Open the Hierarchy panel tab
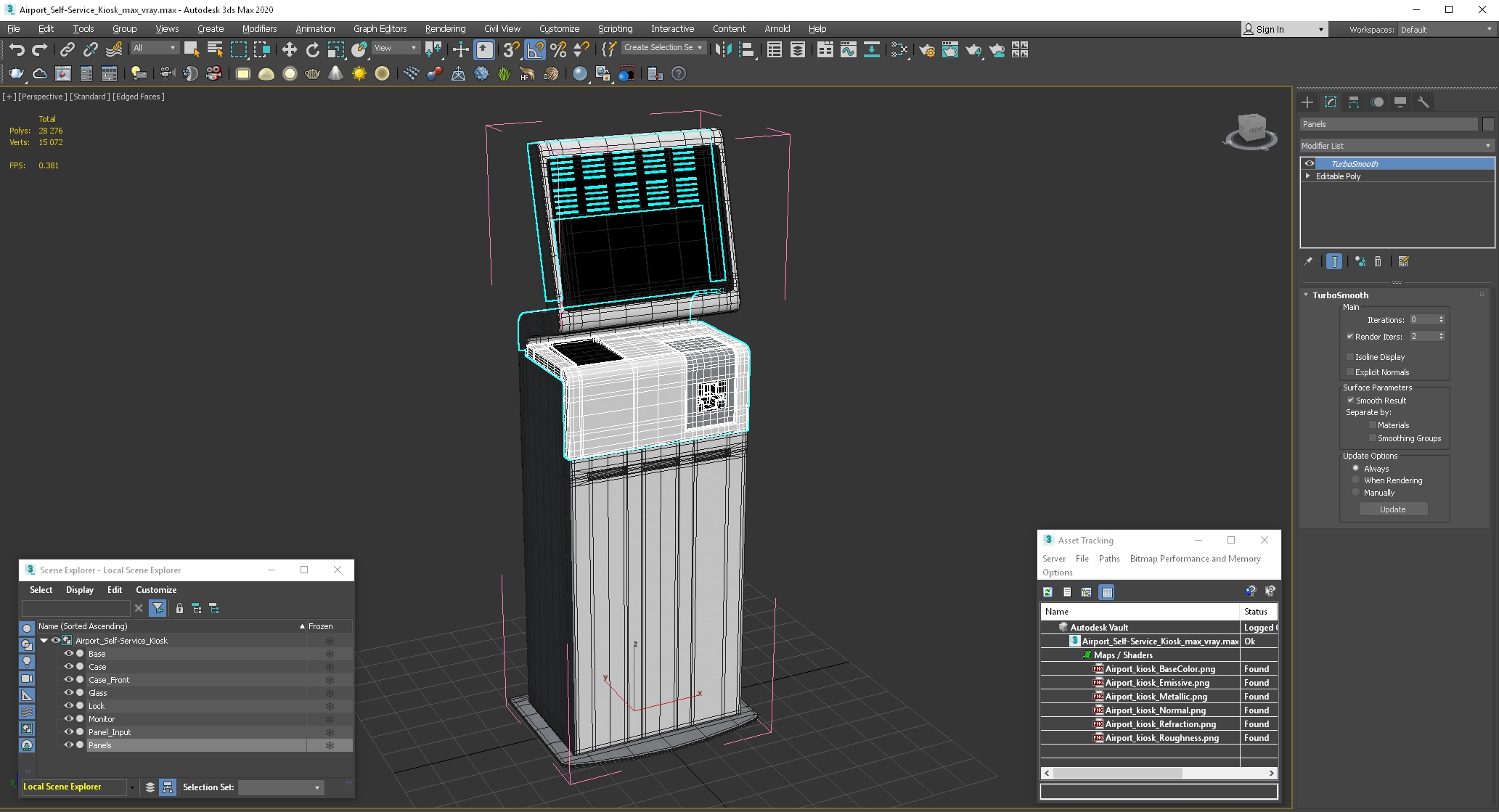This screenshot has height=812, width=1499. [x=1354, y=102]
